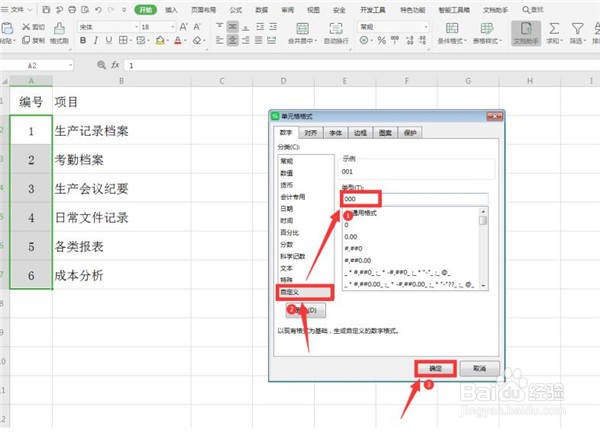Image resolution: width=600 pixels, height=432 pixels.
Task: Expand the fill color dropdown arrow
Action: (x=168, y=41)
